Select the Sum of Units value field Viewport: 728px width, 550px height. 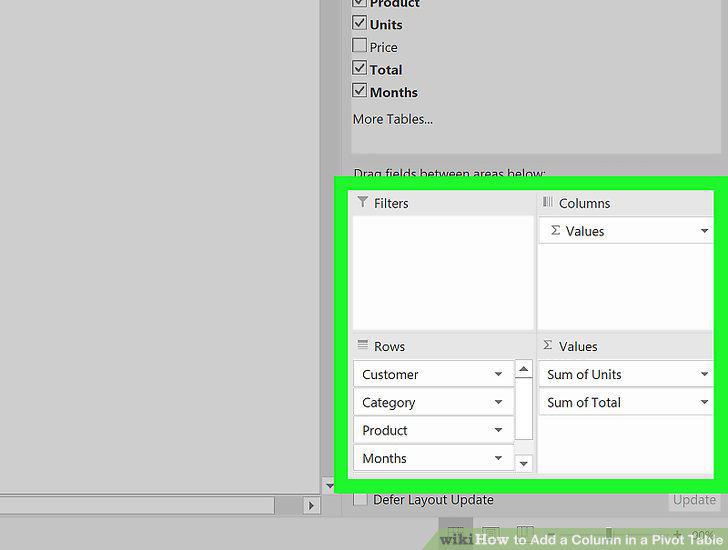tap(626, 374)
